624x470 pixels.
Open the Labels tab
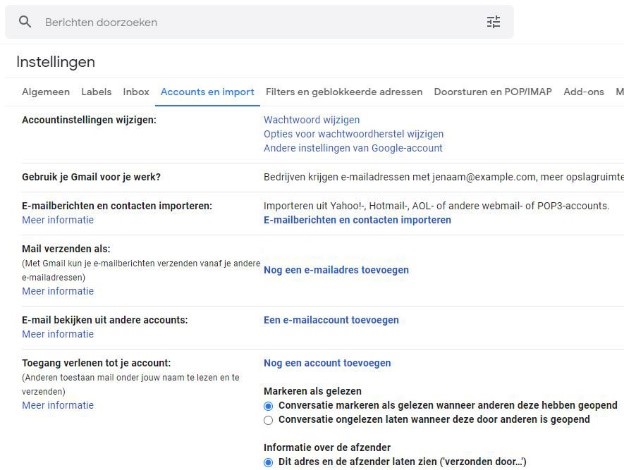(x=96, y=92)
